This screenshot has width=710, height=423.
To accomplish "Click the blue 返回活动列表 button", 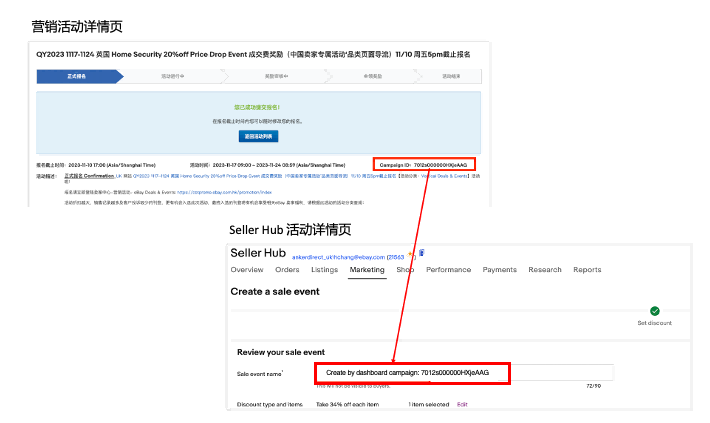I will (258, 136).
